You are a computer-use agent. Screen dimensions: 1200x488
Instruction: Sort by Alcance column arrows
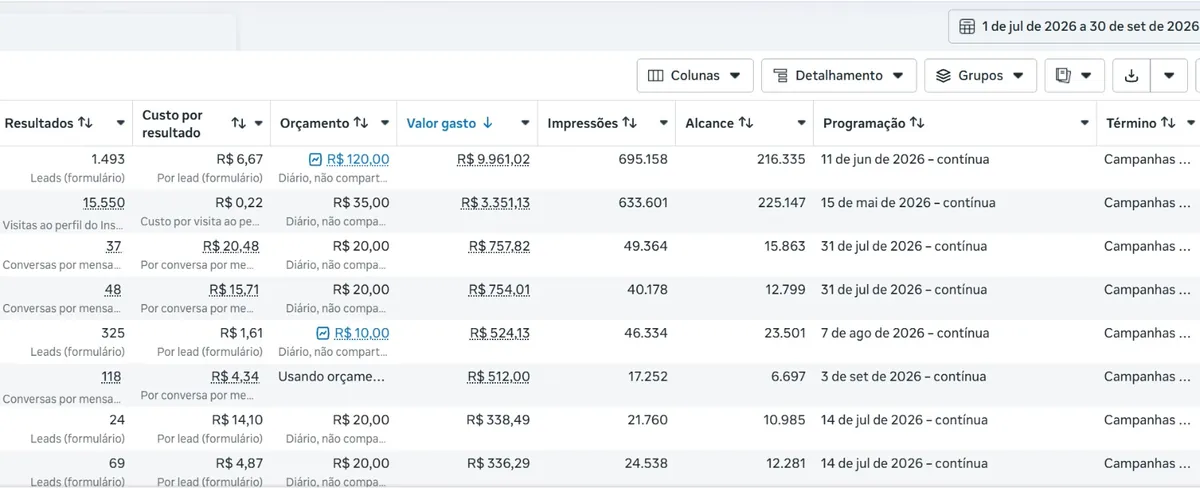(746, 123)
